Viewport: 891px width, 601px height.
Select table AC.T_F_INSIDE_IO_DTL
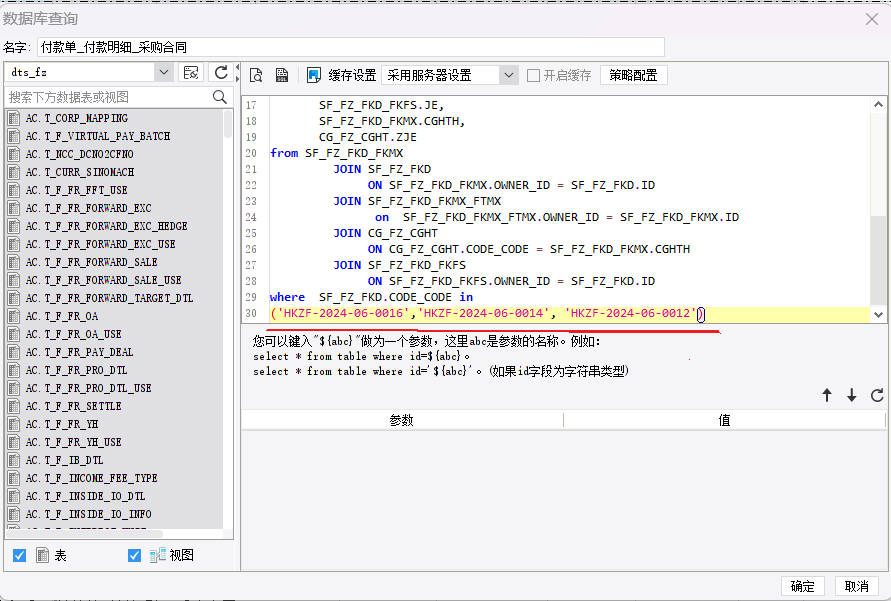[86, 496]
